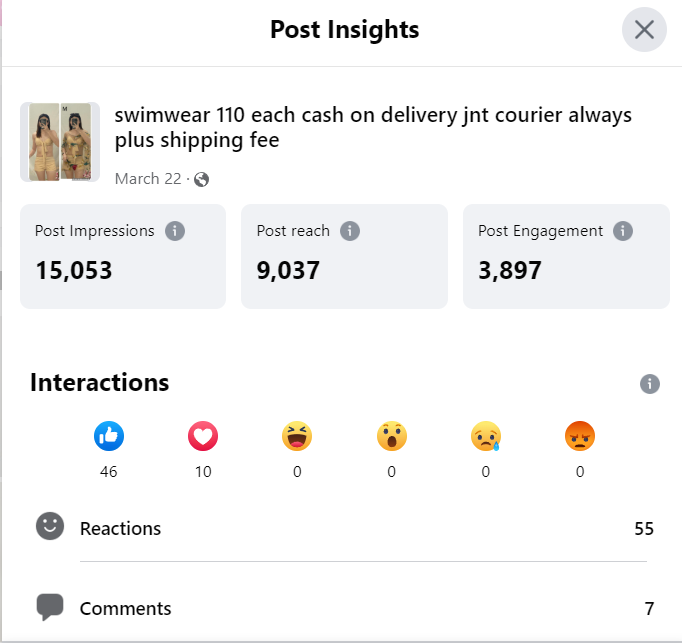The width and height of the screenshot is (682, 643).
Task: Select the Angry reaction icon
Action: click(580, 436)
